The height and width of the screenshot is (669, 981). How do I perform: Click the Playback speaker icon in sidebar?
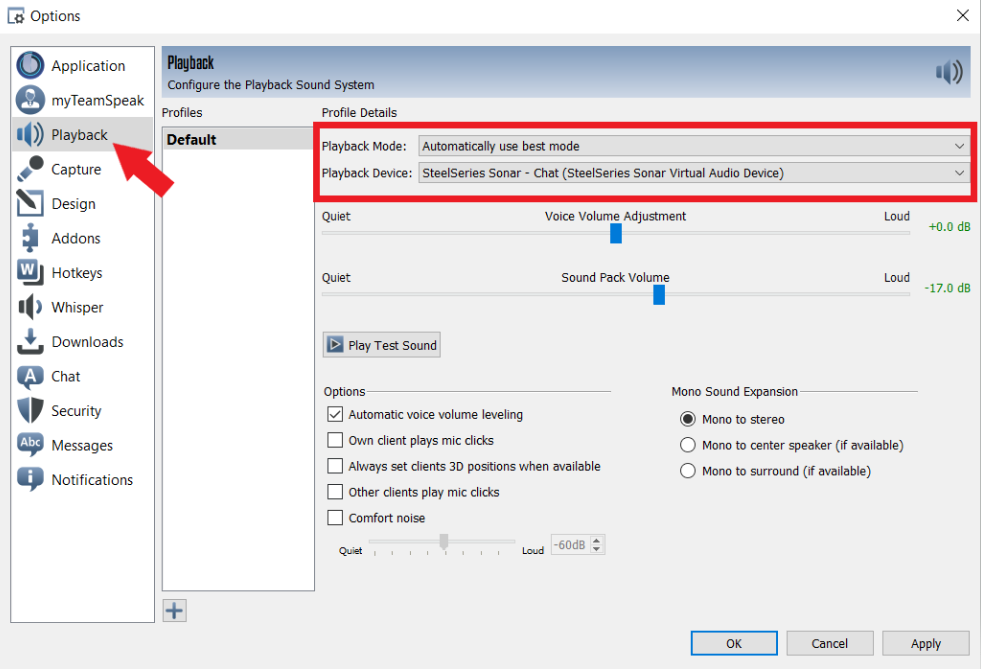point(30,134)
